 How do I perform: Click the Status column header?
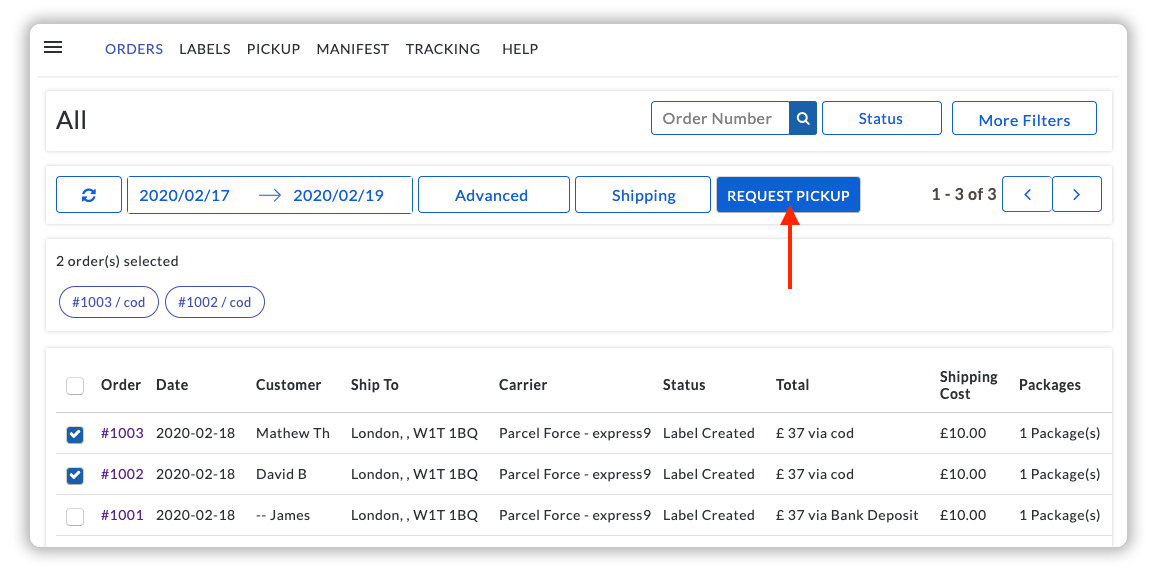[x=684, y=385]
